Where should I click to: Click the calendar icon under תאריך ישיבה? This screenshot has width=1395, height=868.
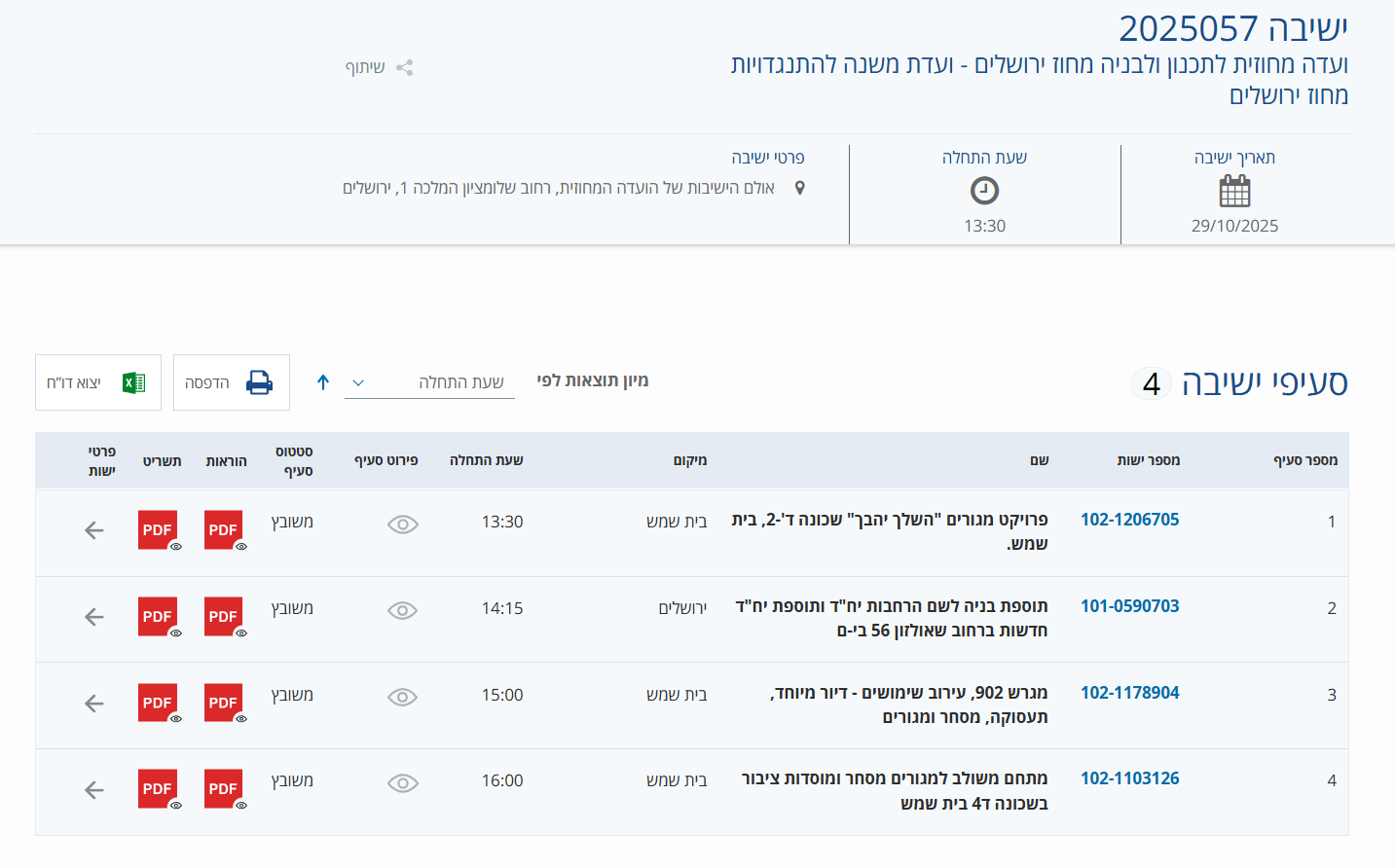click(1234, 191)
